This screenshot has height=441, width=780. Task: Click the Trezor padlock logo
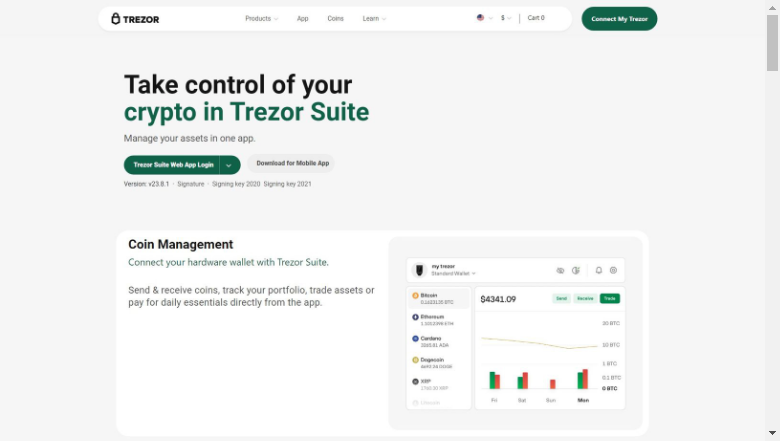click(x=115, y=18)
